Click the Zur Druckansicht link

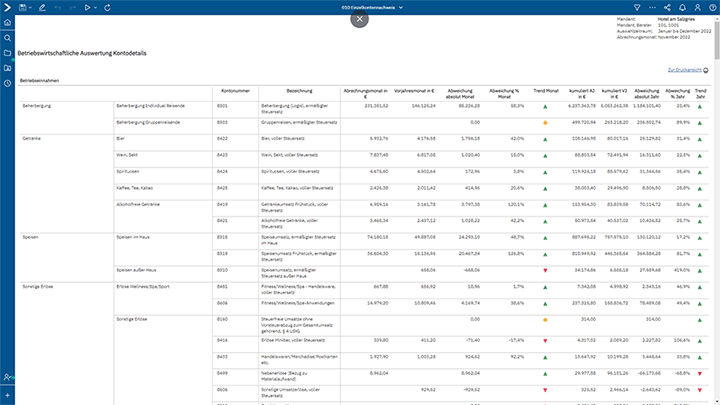click(x=685, y=69)
